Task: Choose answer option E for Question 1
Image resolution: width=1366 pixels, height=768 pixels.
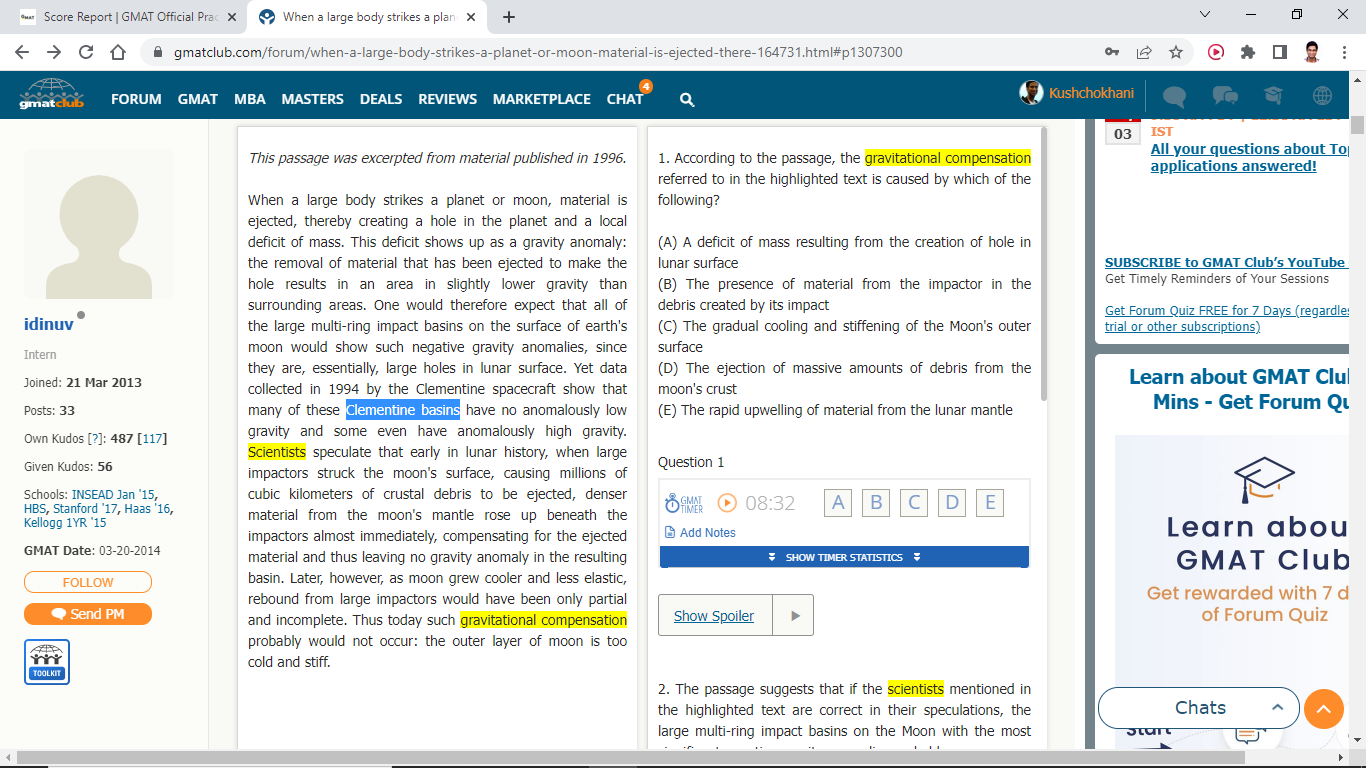Action: point(990,503)
